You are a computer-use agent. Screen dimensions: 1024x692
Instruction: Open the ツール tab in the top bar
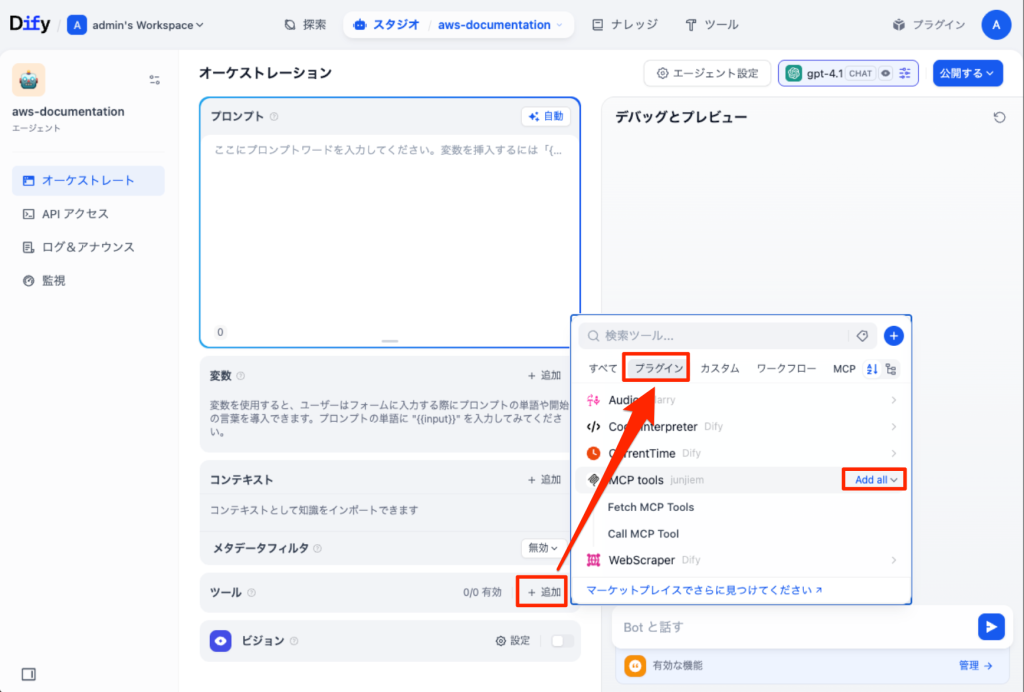pyautogui.click(x=712, y=25)
